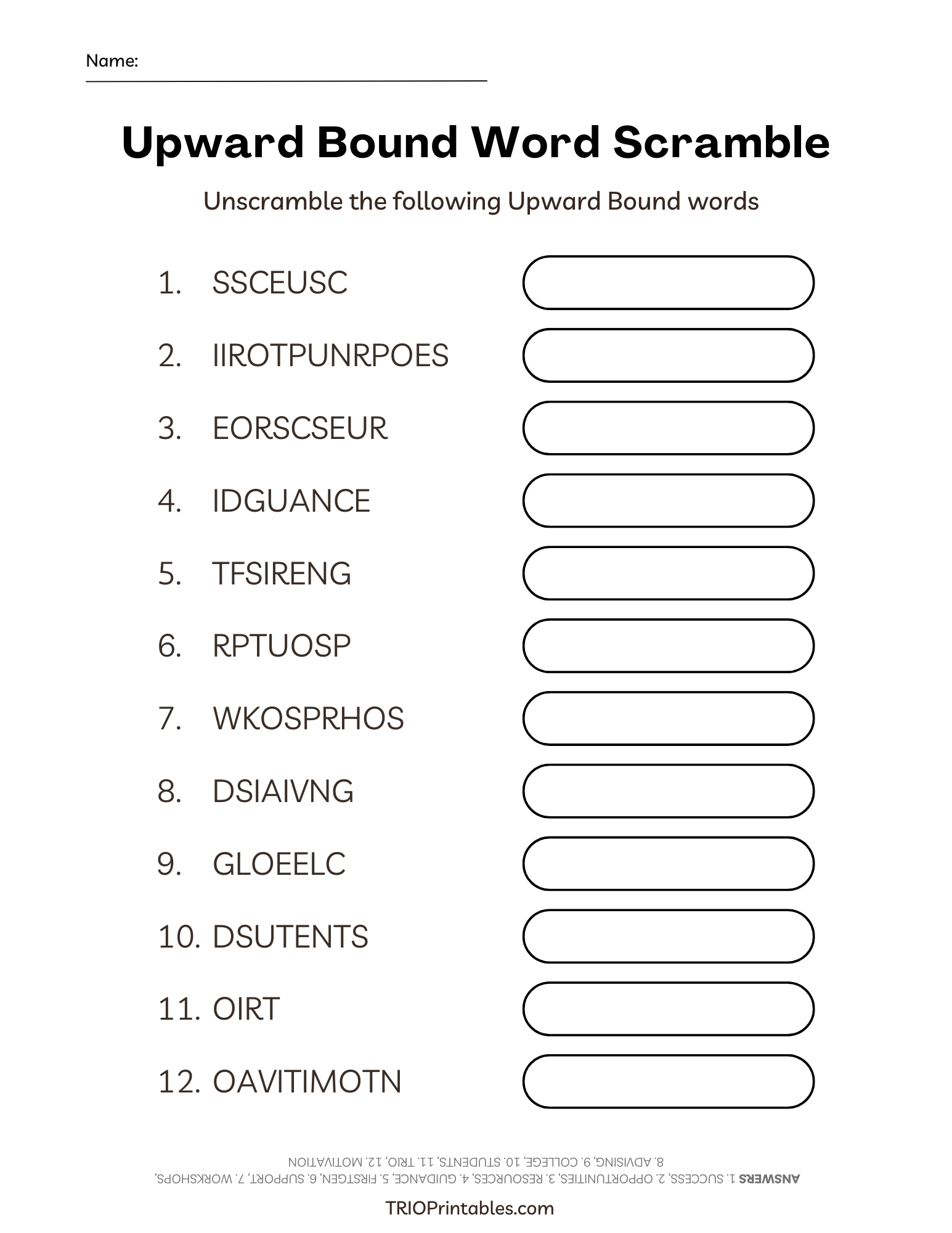The width and height of the screenshot is (952, 1233).
Task: Click the answer box for WKOSPRHOS
Action: pos(668,718)
